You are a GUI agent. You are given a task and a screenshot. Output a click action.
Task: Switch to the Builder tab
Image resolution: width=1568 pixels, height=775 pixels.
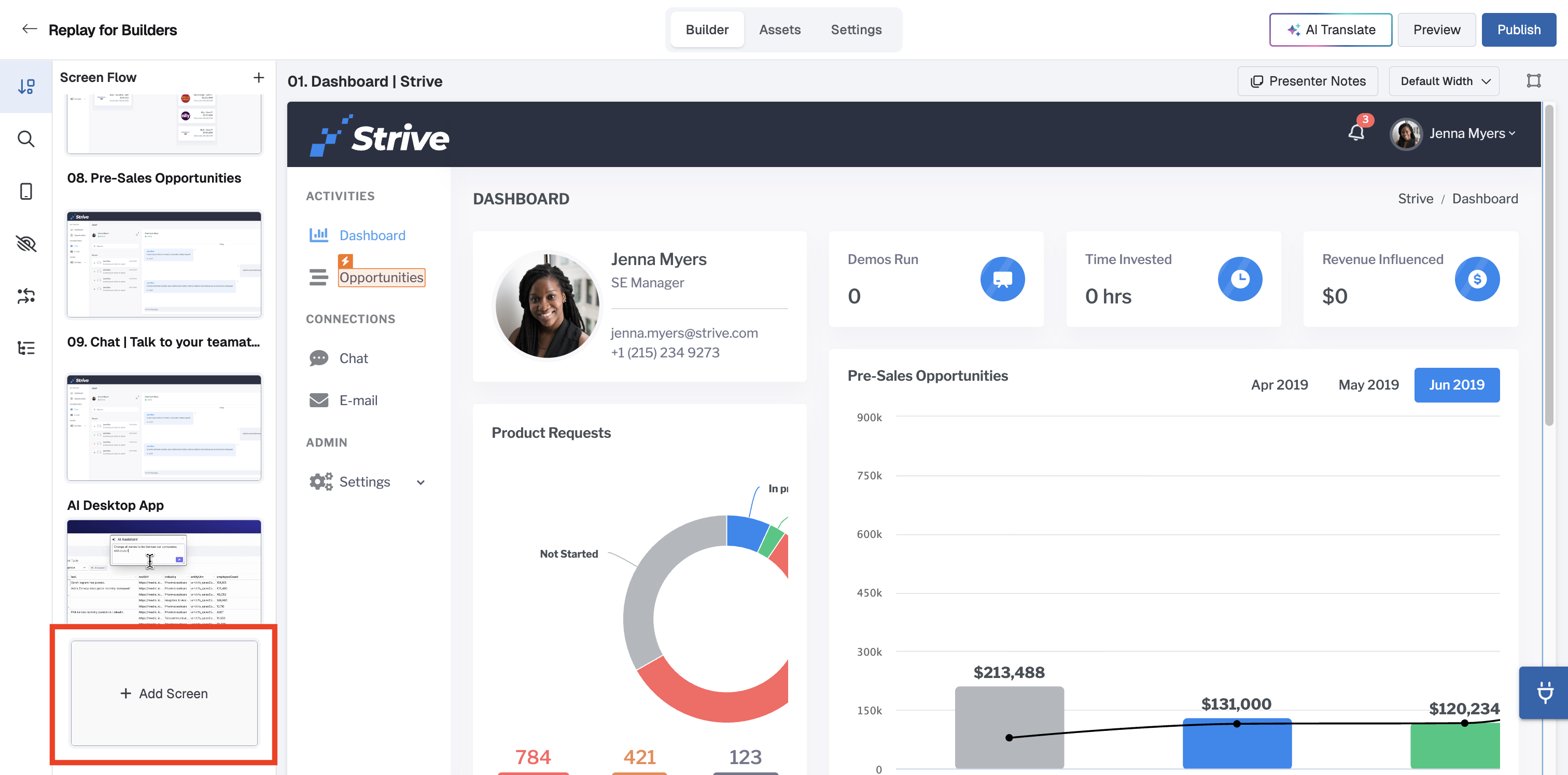pos(707,29)
